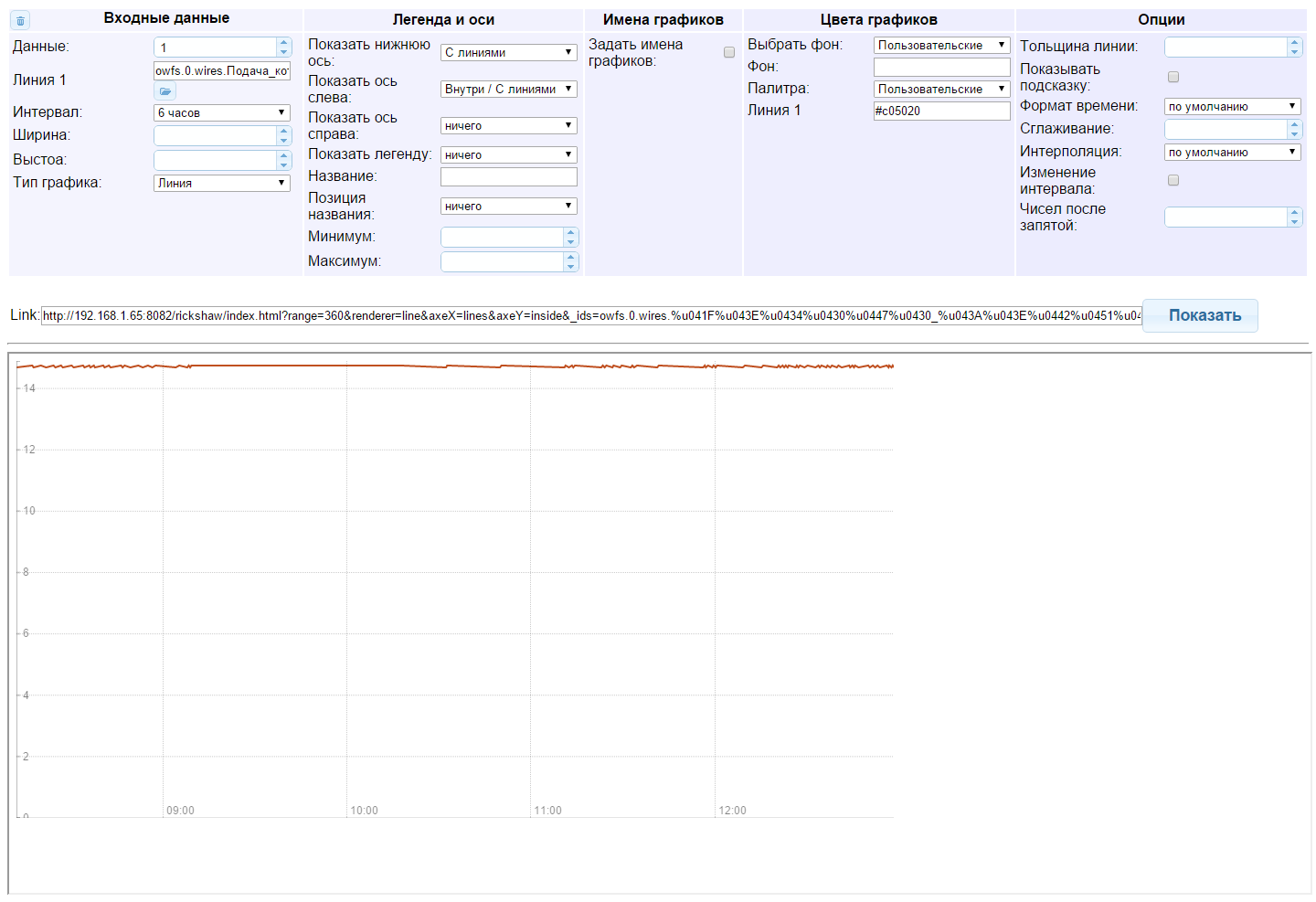Screen dimensions: 1316x902
Task: Increase Ширина with the up arrow
Action: (x=283, y=131)
